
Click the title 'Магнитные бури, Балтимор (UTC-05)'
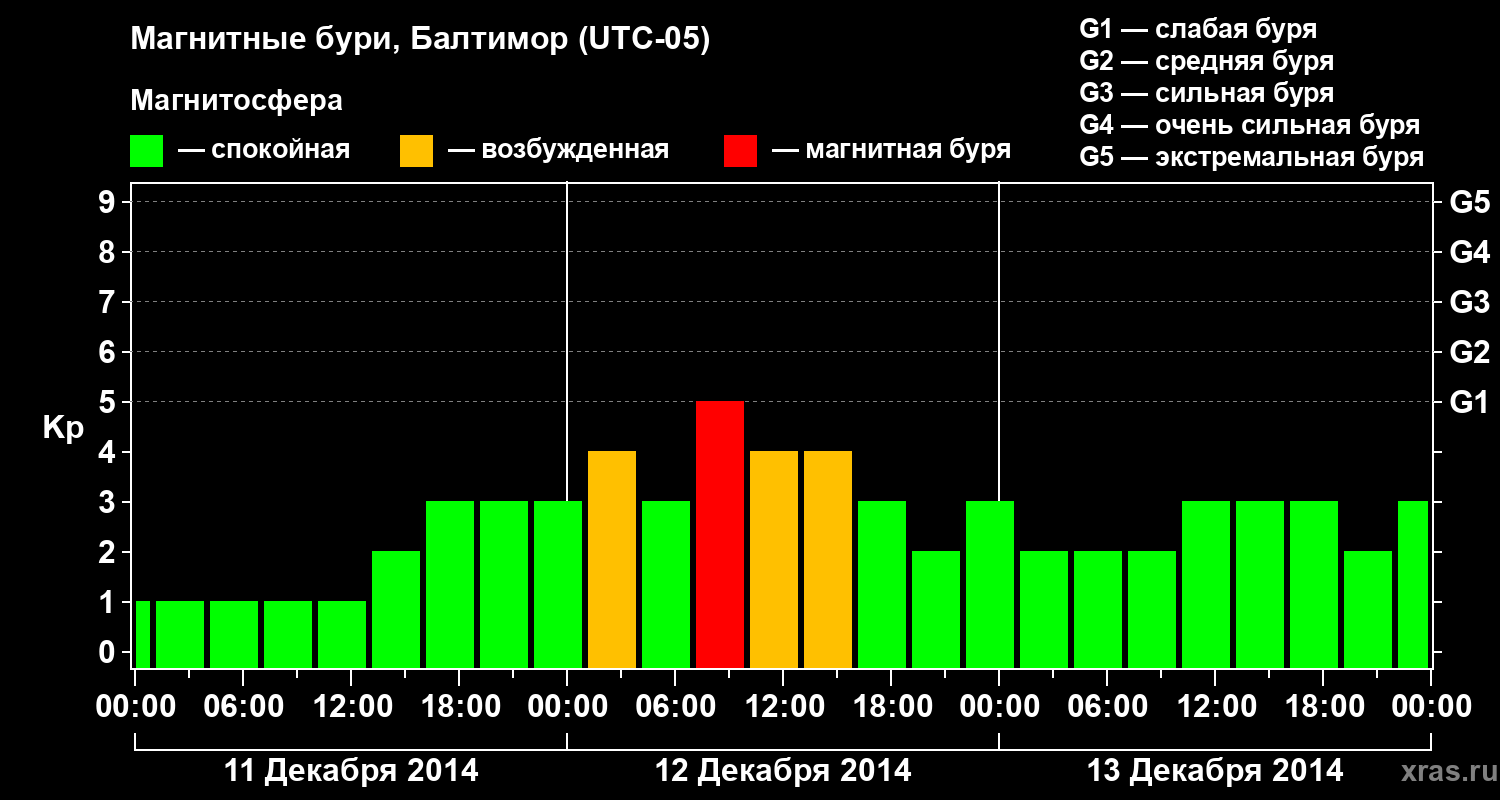pos(420,40)
